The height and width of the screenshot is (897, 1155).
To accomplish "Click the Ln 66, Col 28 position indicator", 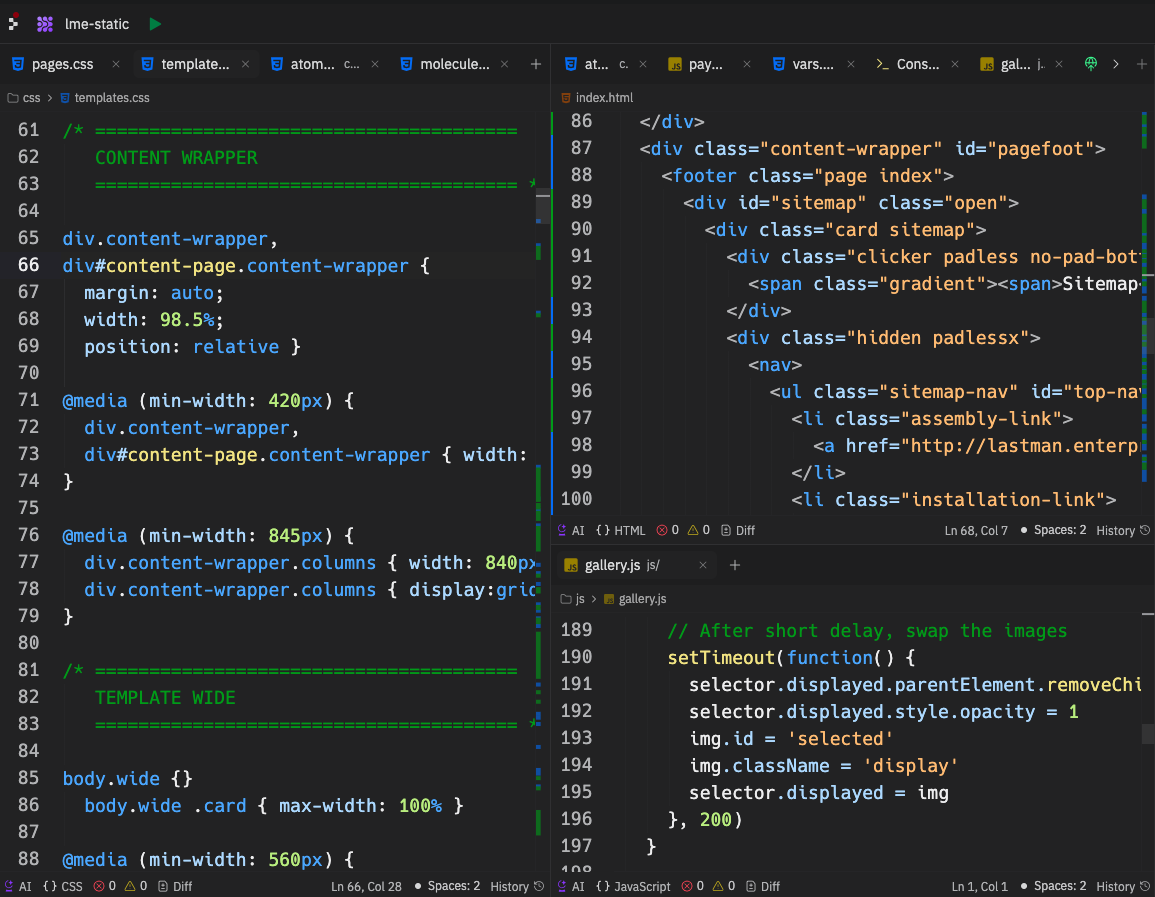I will [x=366, y=886].
